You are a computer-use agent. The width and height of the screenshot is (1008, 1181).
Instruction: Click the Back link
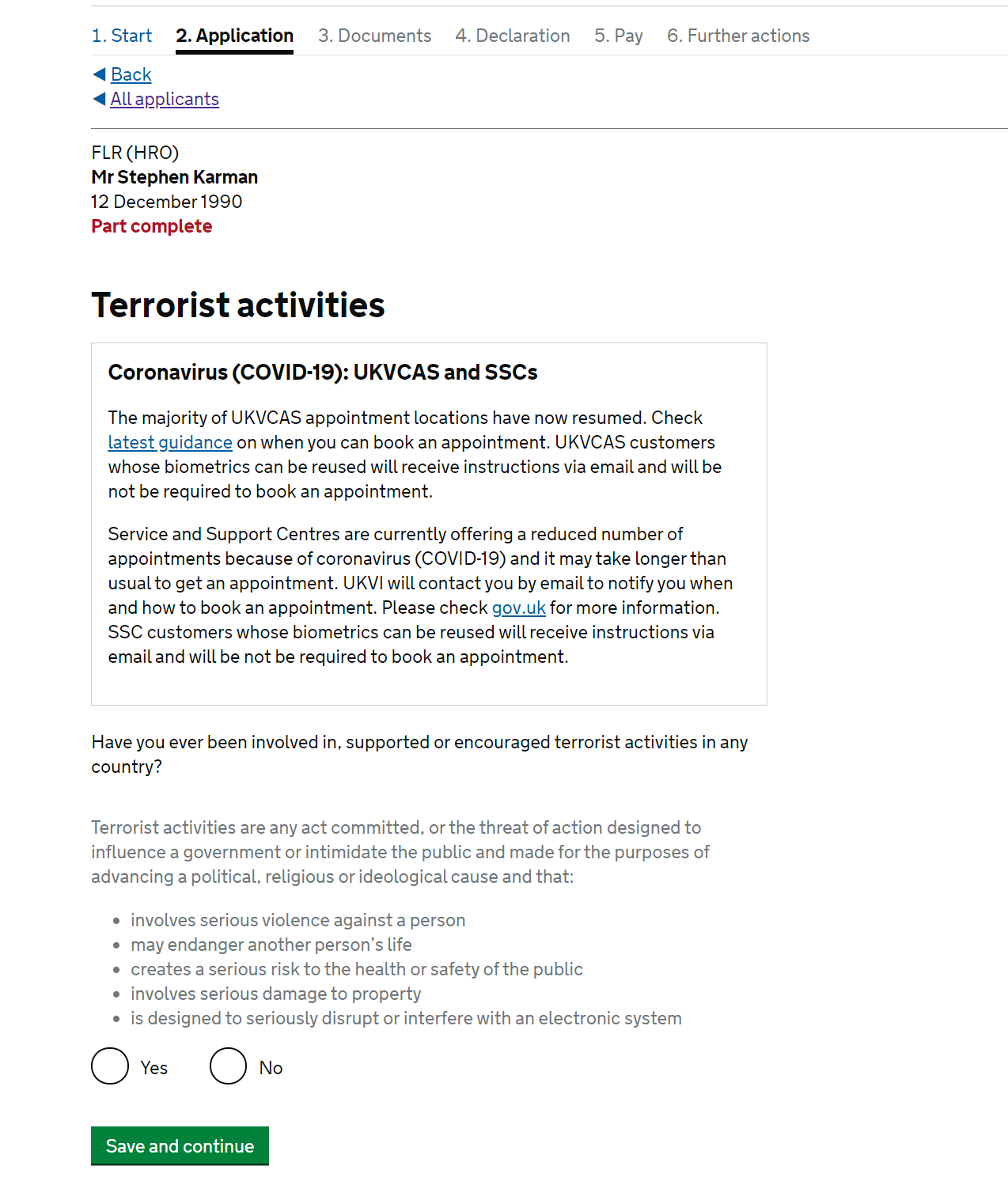pyautogui.click(x=131, y=74)
